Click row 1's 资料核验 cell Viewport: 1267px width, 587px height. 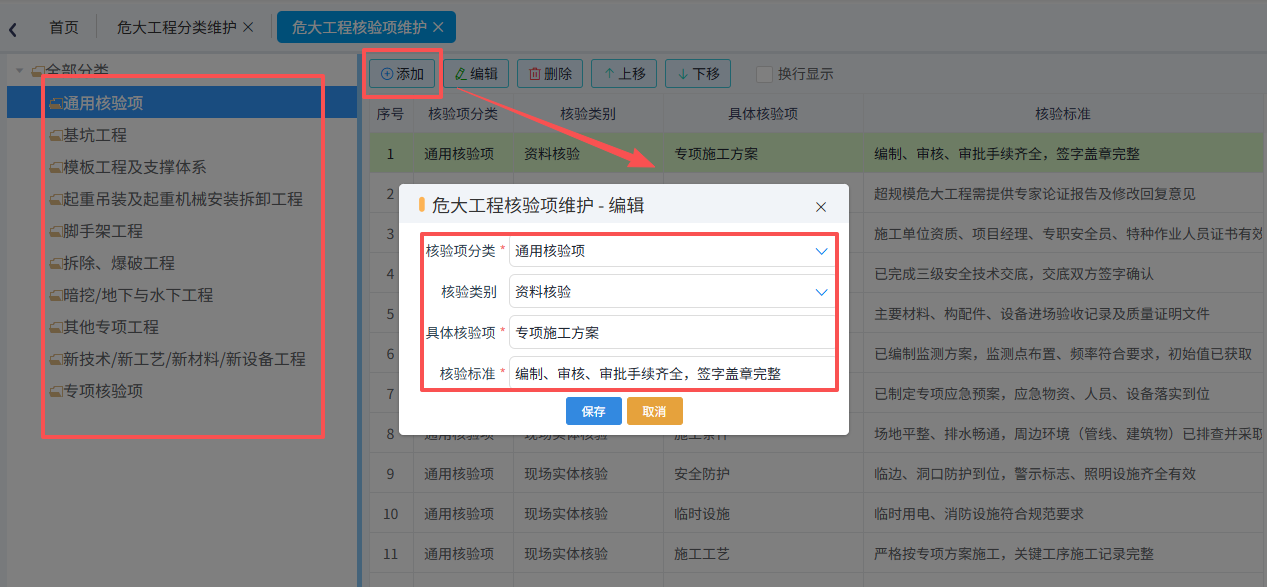point(588,154)
